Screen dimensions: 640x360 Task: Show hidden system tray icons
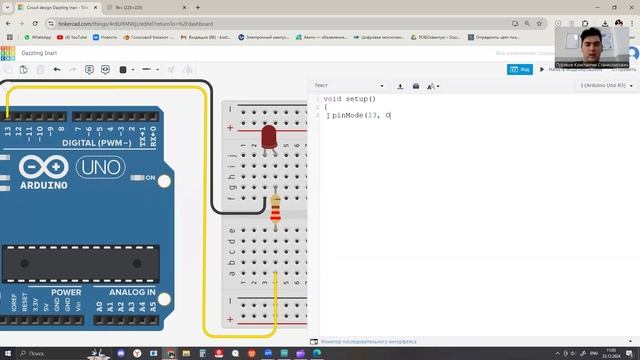557,353
